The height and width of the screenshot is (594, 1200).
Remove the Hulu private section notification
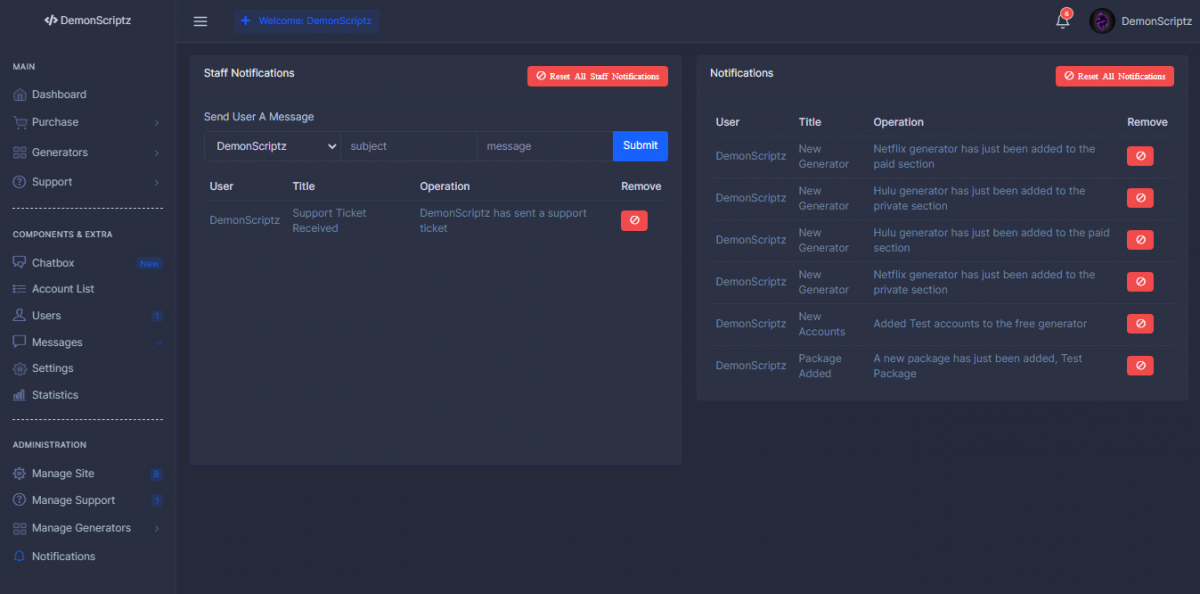click(1139, 198)
